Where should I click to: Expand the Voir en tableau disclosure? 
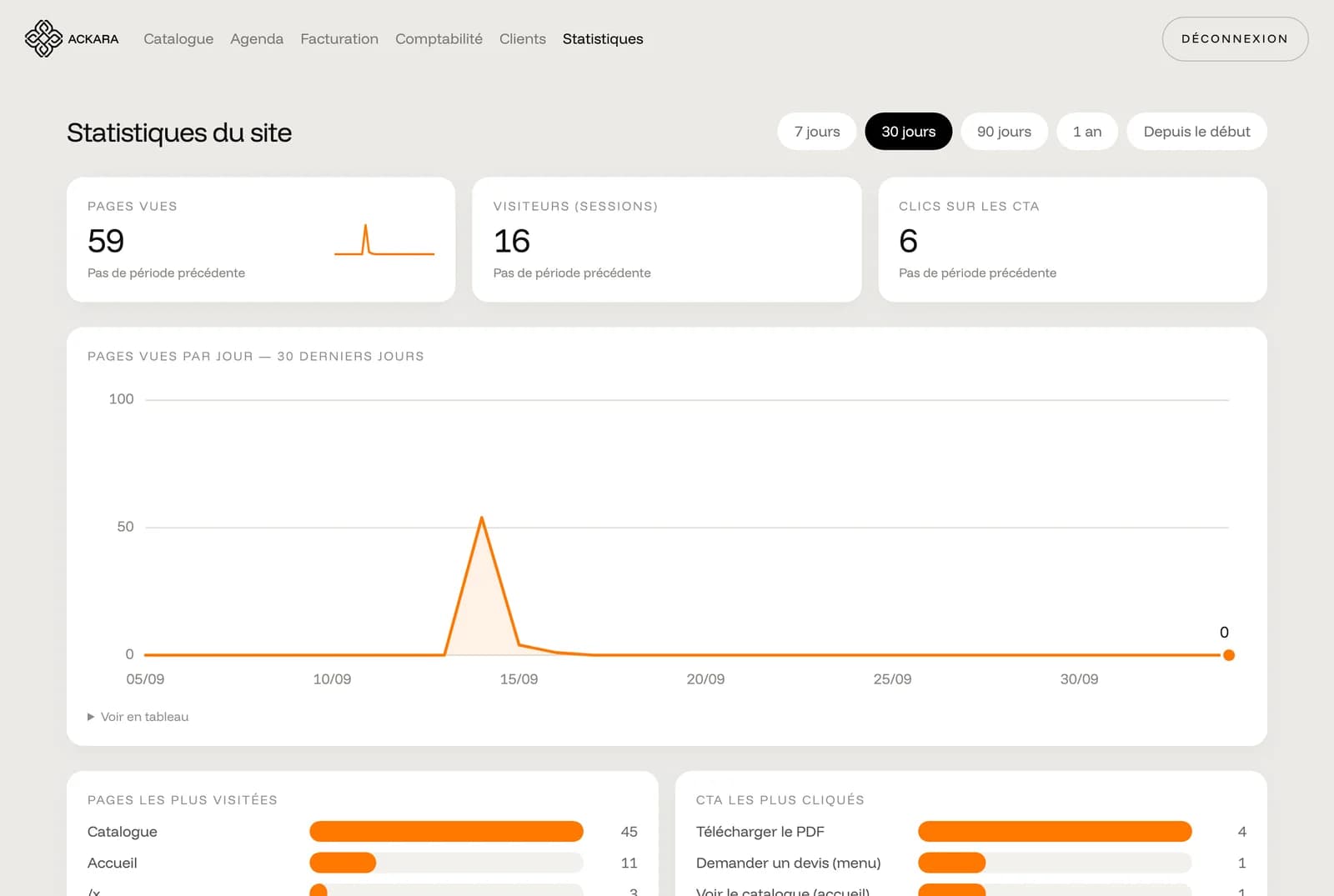(138, 717)
